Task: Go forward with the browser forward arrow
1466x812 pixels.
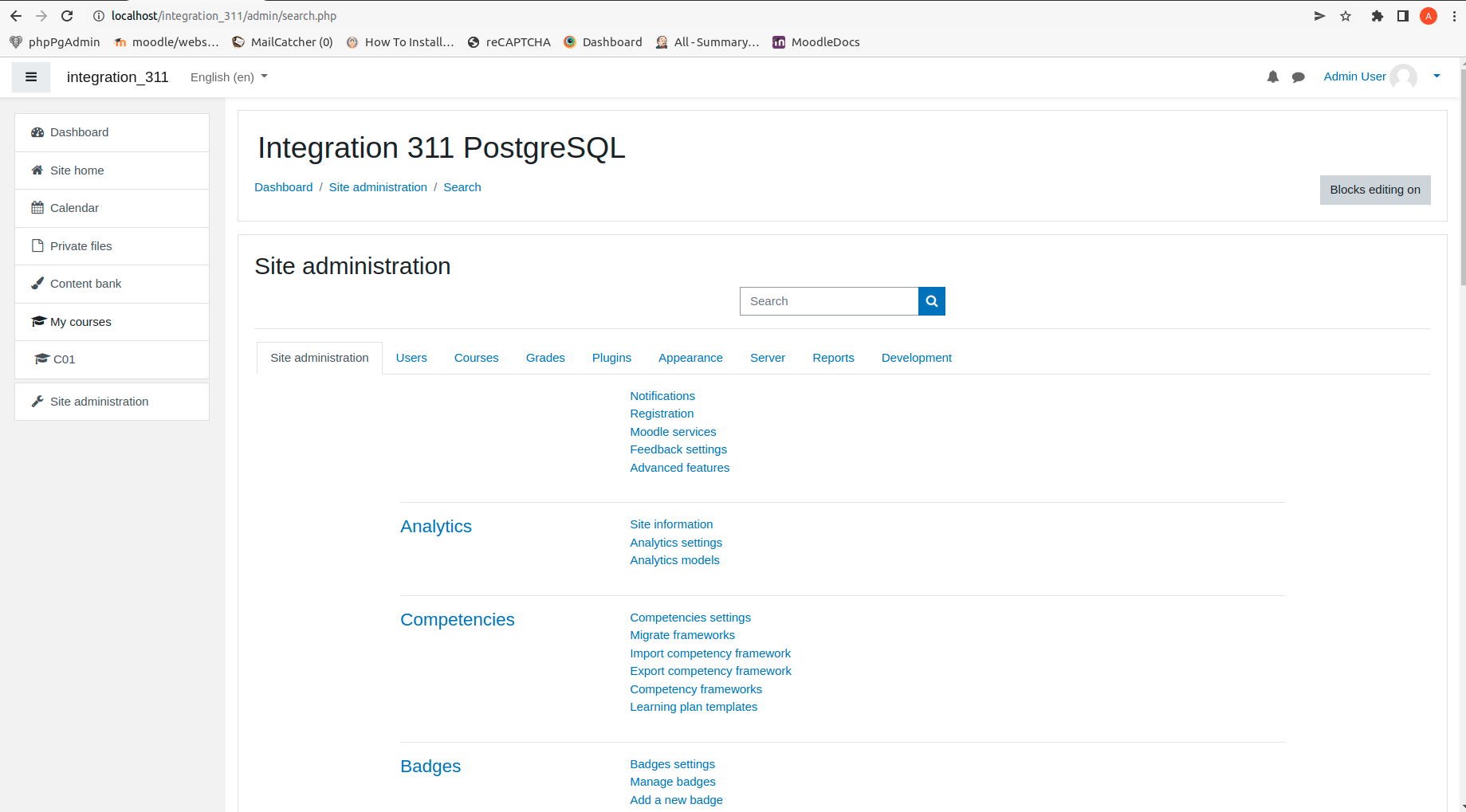Action: coord(41,16)
